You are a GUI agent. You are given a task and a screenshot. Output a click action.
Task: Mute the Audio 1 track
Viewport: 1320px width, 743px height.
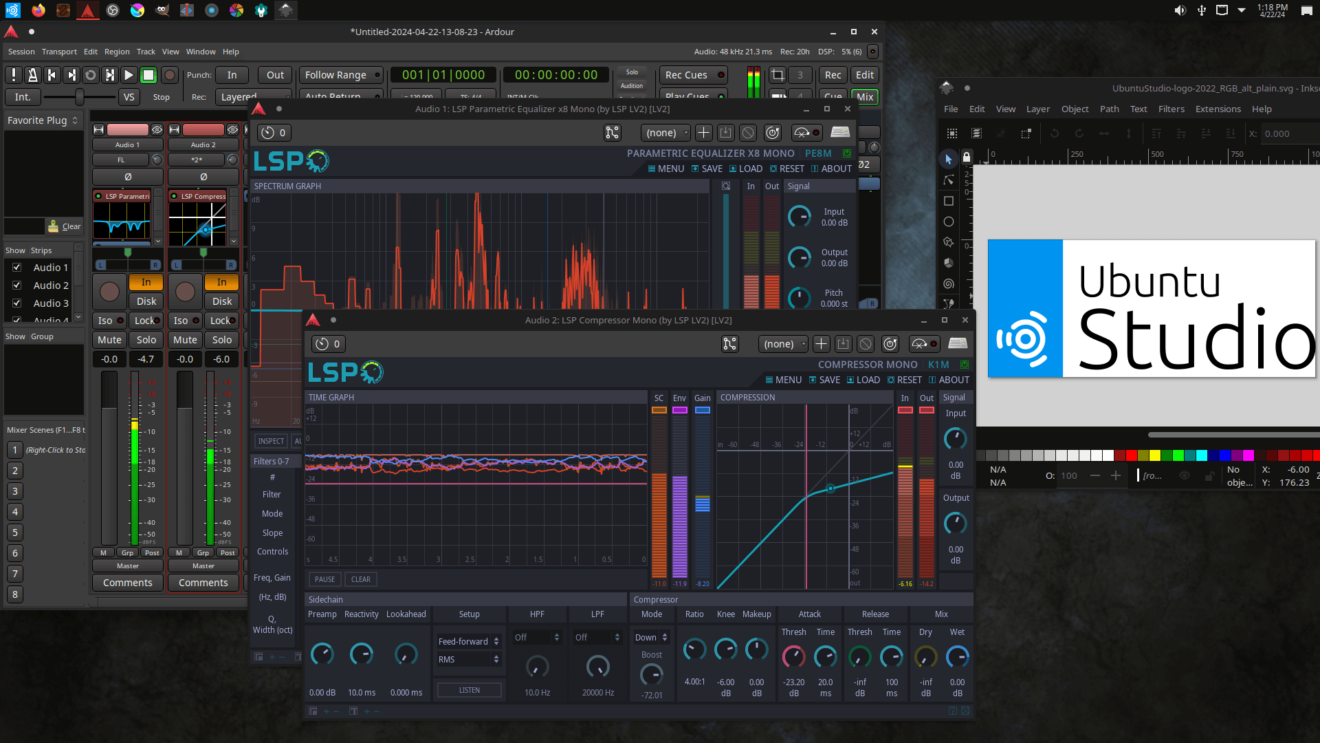(x=109, y=339)
